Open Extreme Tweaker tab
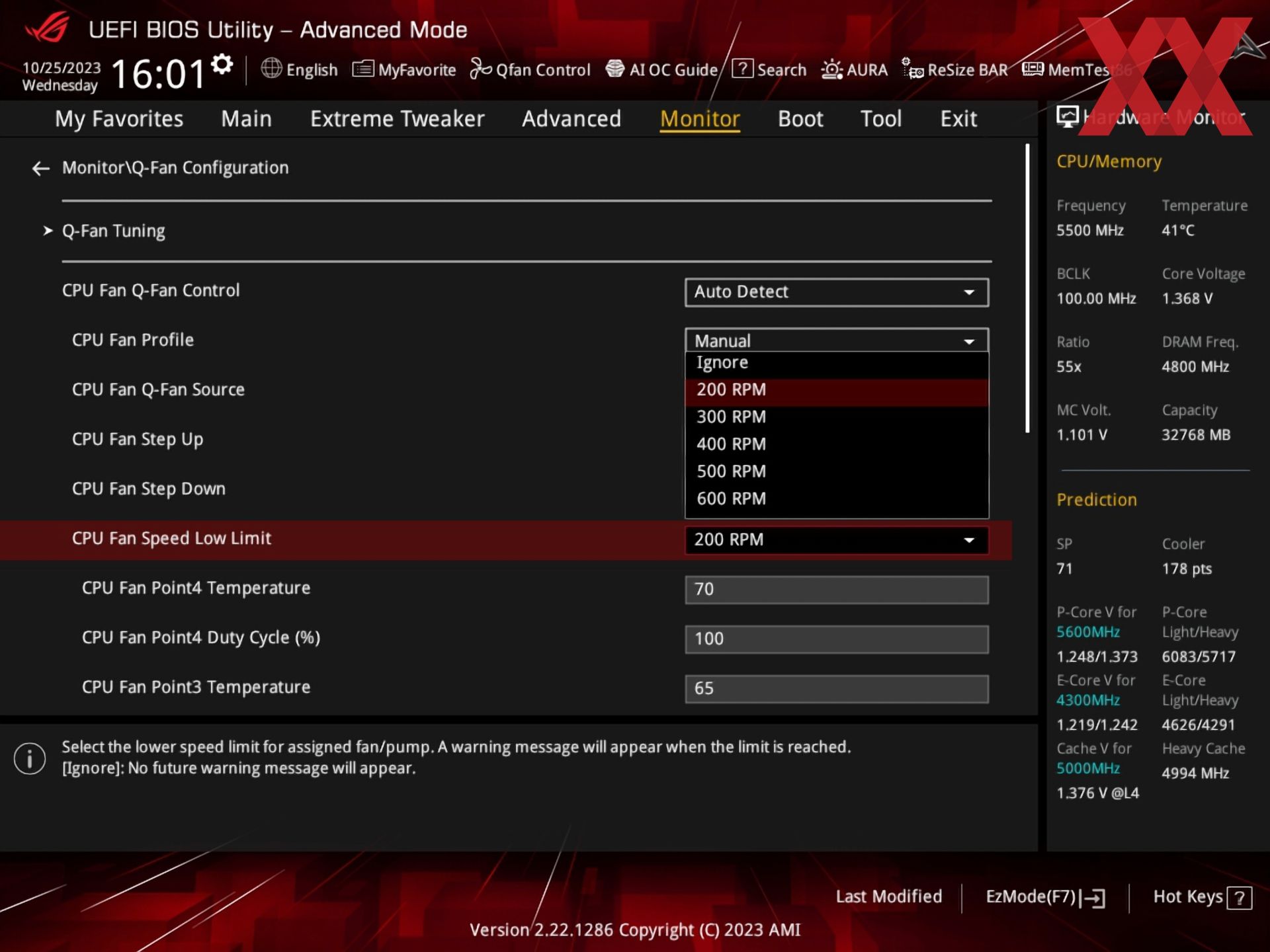Image resolution: width=1270 pixels, height=952 pixels. (398, 119)
